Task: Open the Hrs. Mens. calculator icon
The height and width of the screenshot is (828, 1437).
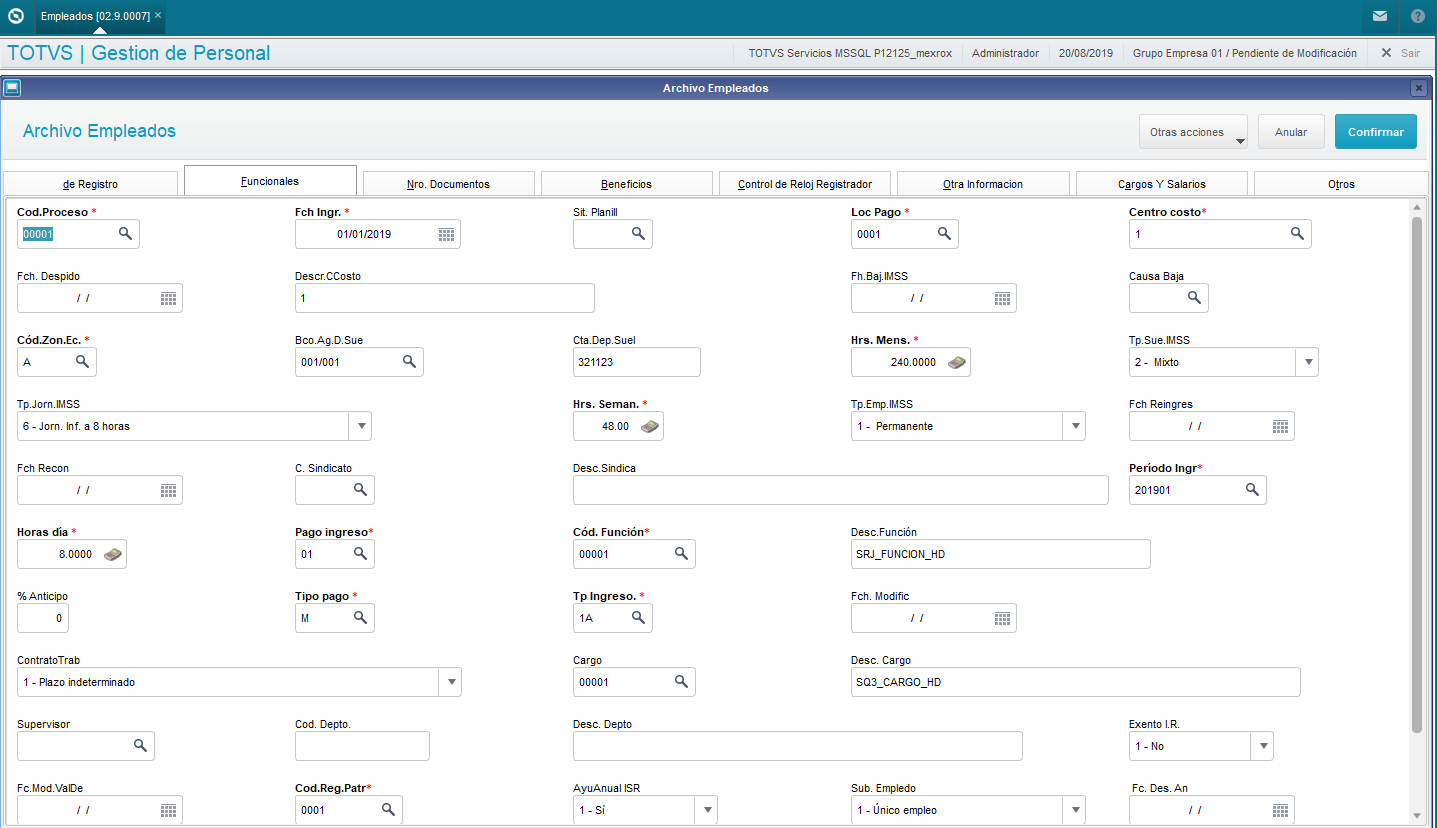Action: (x=957, y=362)
